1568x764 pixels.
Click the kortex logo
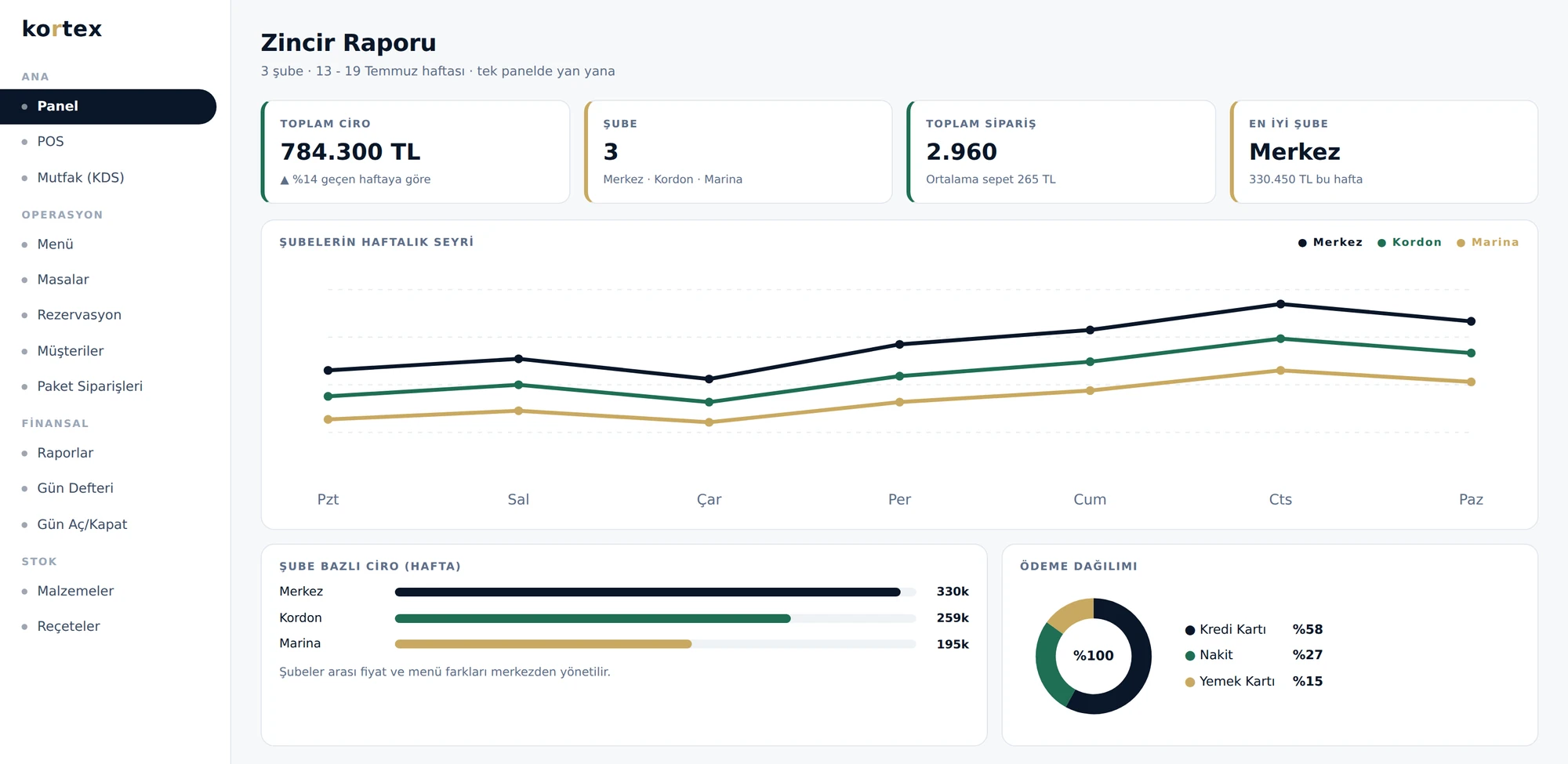tap(62, 29)
